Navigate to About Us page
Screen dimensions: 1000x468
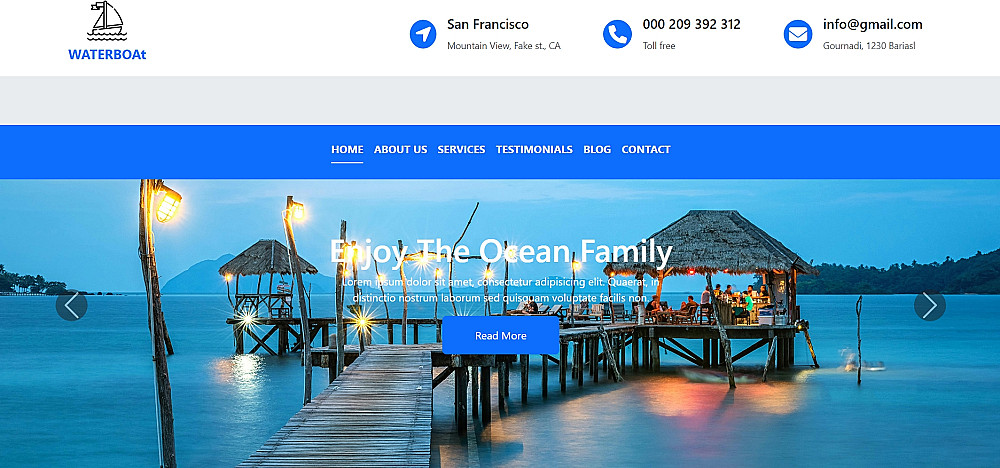(401, 149)
